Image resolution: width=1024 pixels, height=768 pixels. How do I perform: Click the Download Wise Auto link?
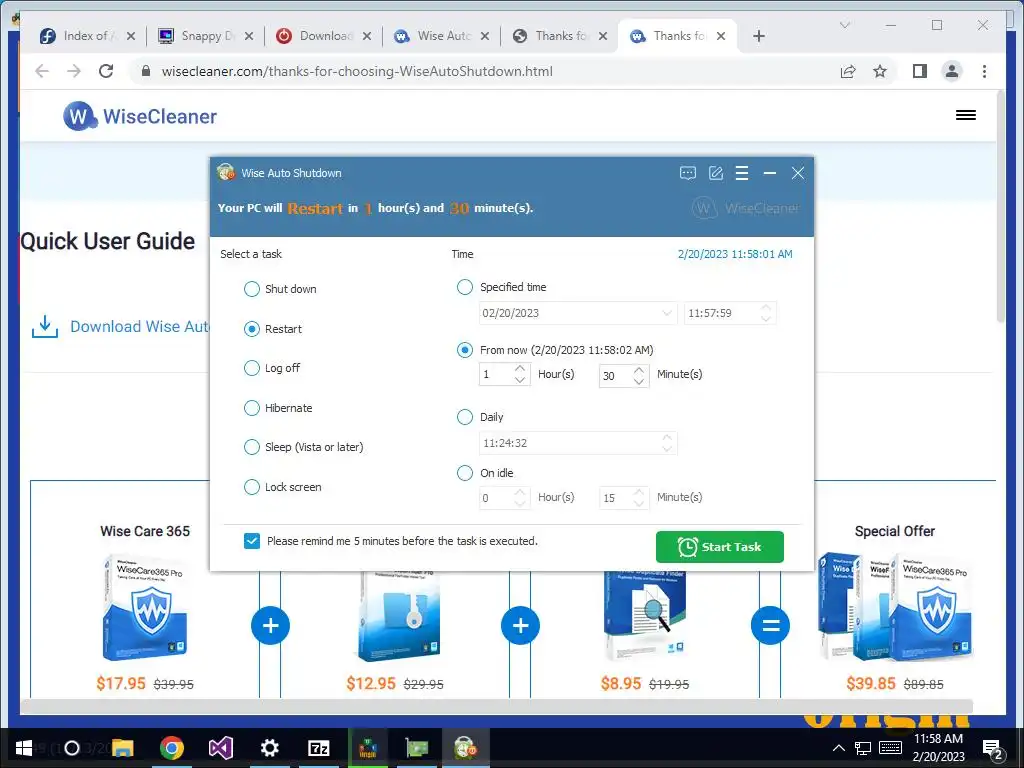click(140, 327)
